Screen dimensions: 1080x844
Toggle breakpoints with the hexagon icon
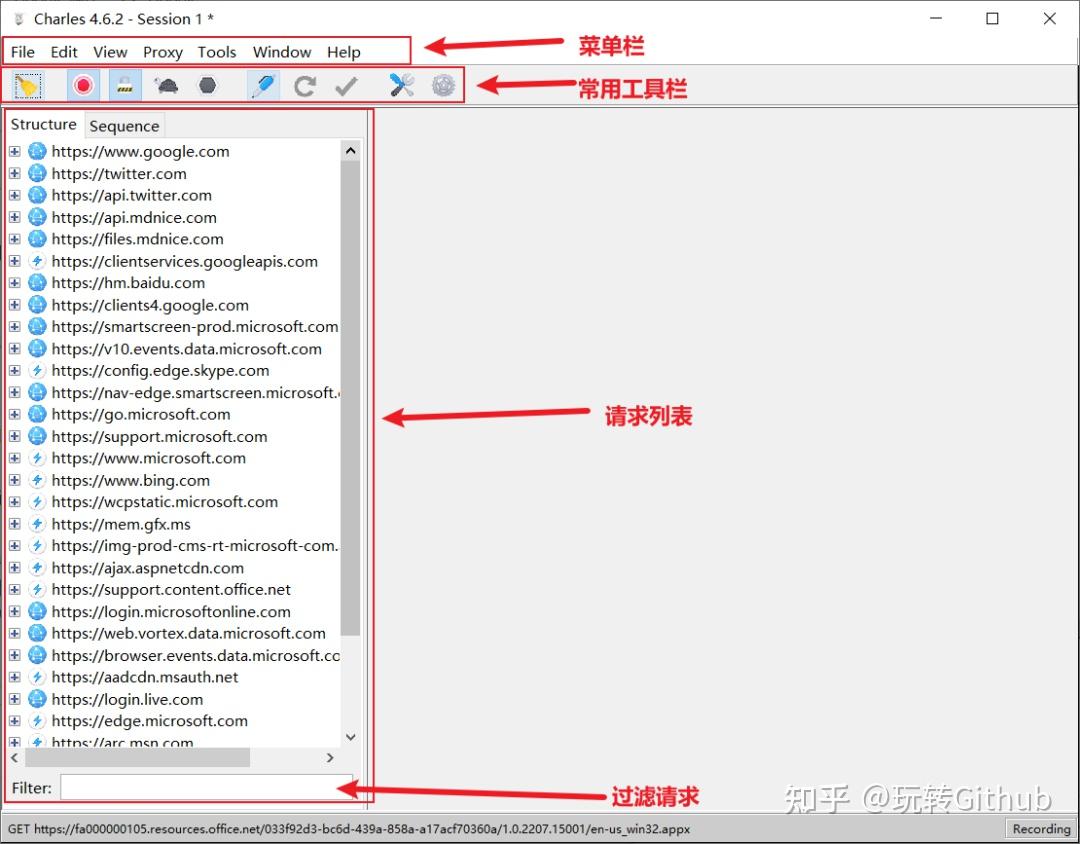(x=206, y=86)
